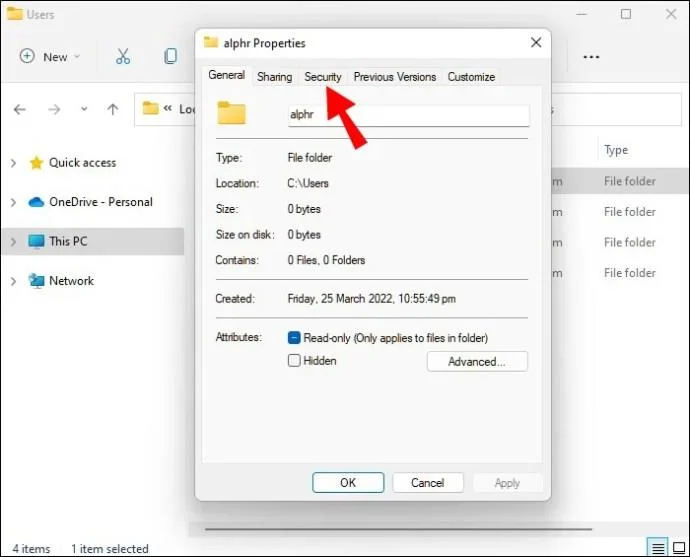Expand the Quick access tree node
The height and width of the screenshot is (557, 690).
(13, 163)
